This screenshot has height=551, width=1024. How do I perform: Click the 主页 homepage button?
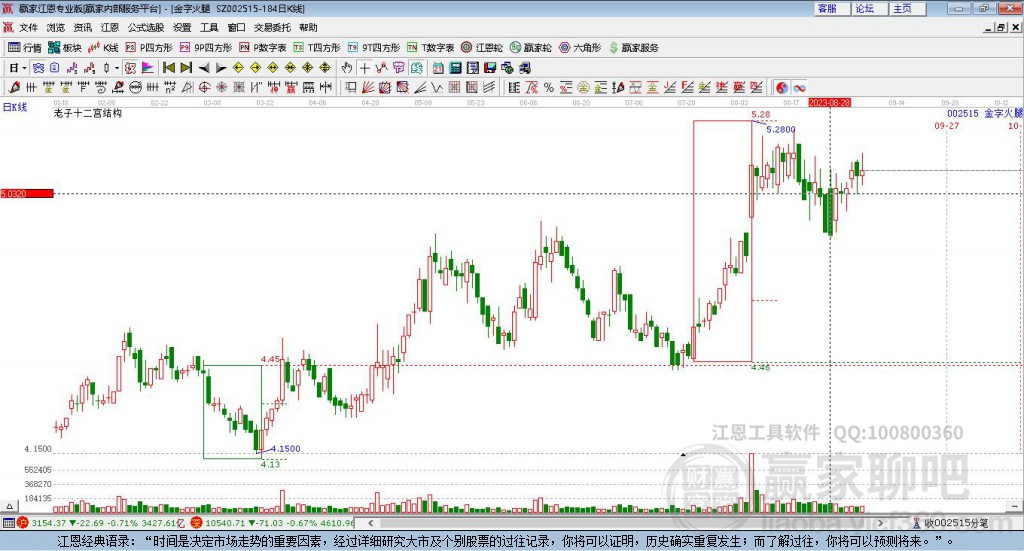(907, 8)
